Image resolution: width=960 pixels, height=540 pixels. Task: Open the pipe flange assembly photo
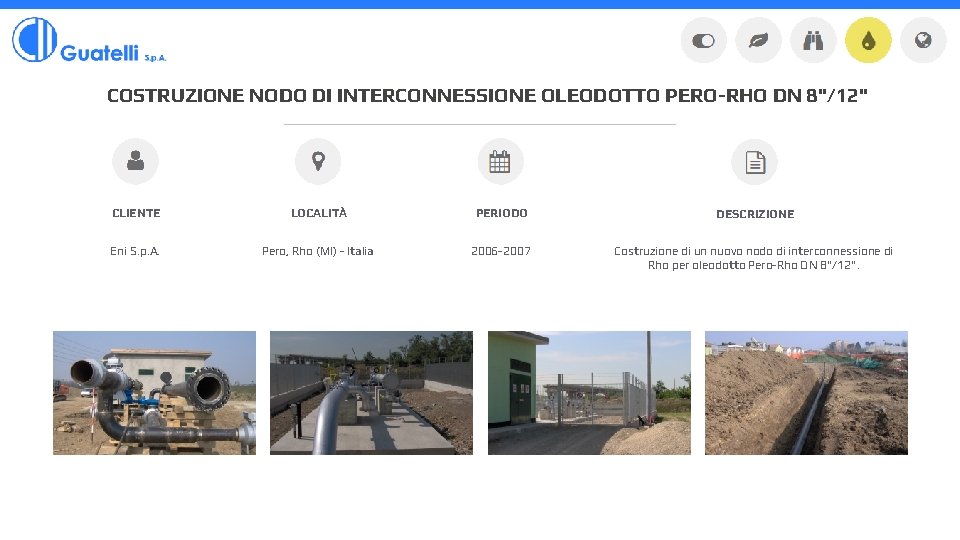coord(154,392)
